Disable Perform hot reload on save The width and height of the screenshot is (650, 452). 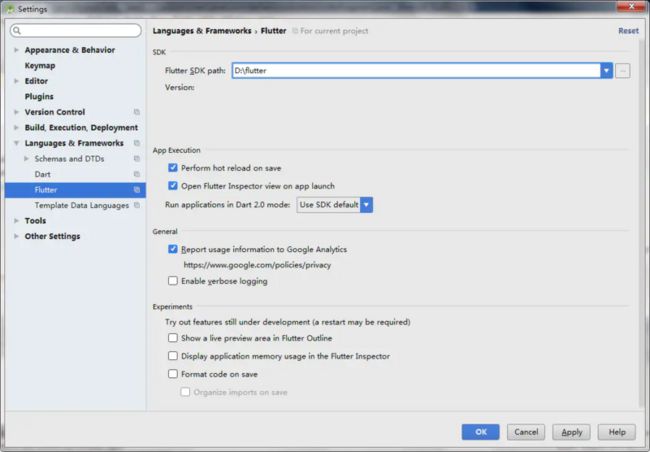point(173,168)
